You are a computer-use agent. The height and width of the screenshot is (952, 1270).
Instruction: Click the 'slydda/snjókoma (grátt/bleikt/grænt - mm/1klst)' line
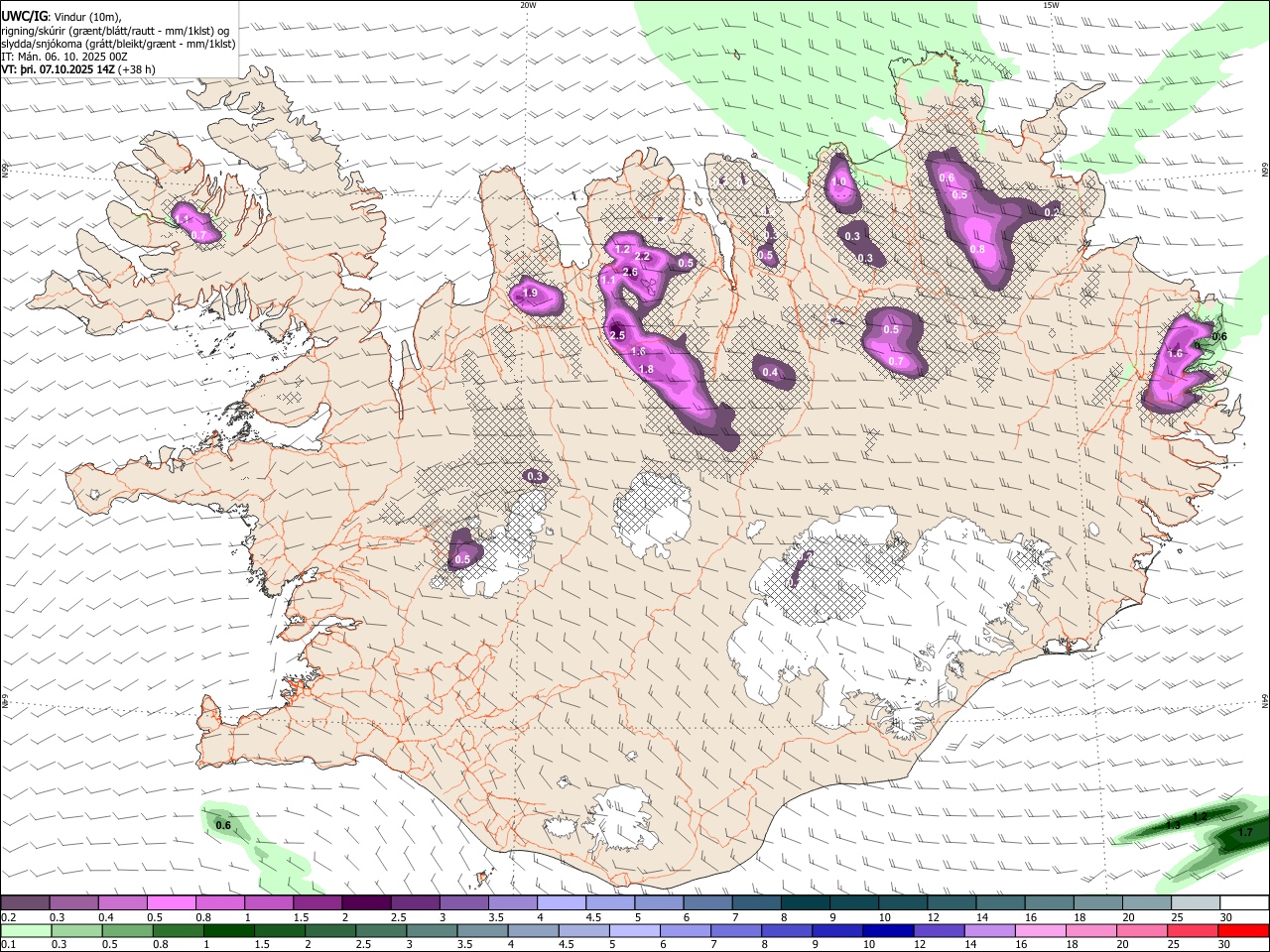pyautogui.click(x=118, y=44)
